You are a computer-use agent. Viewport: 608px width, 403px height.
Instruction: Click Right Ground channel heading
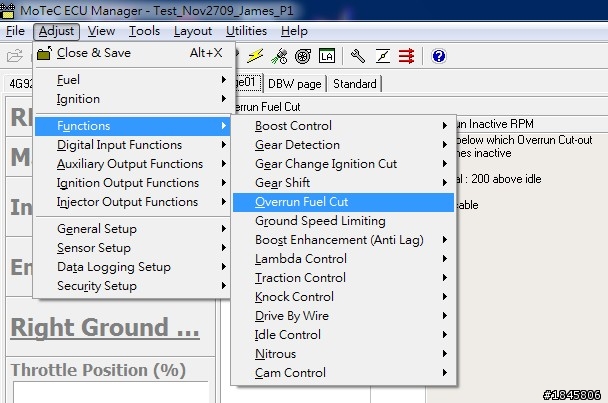tap(105, 328)
